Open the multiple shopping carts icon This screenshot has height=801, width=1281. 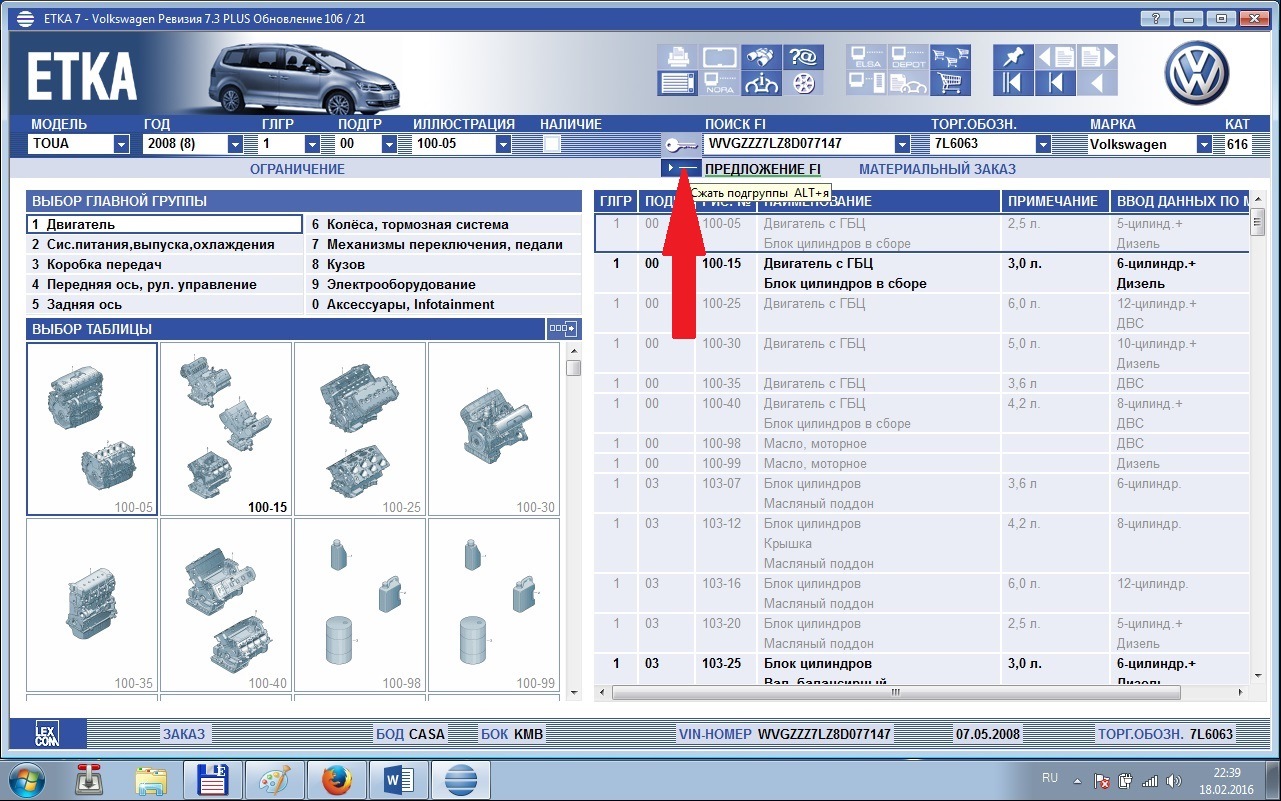950,57
